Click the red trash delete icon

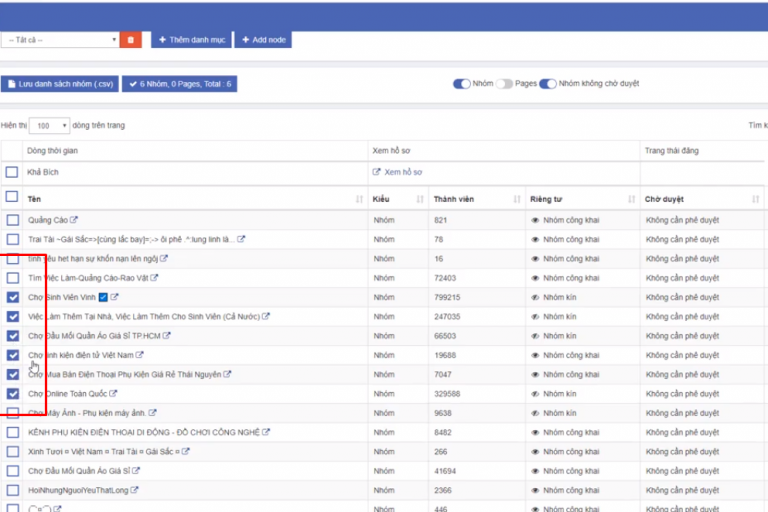click(131, 40)
